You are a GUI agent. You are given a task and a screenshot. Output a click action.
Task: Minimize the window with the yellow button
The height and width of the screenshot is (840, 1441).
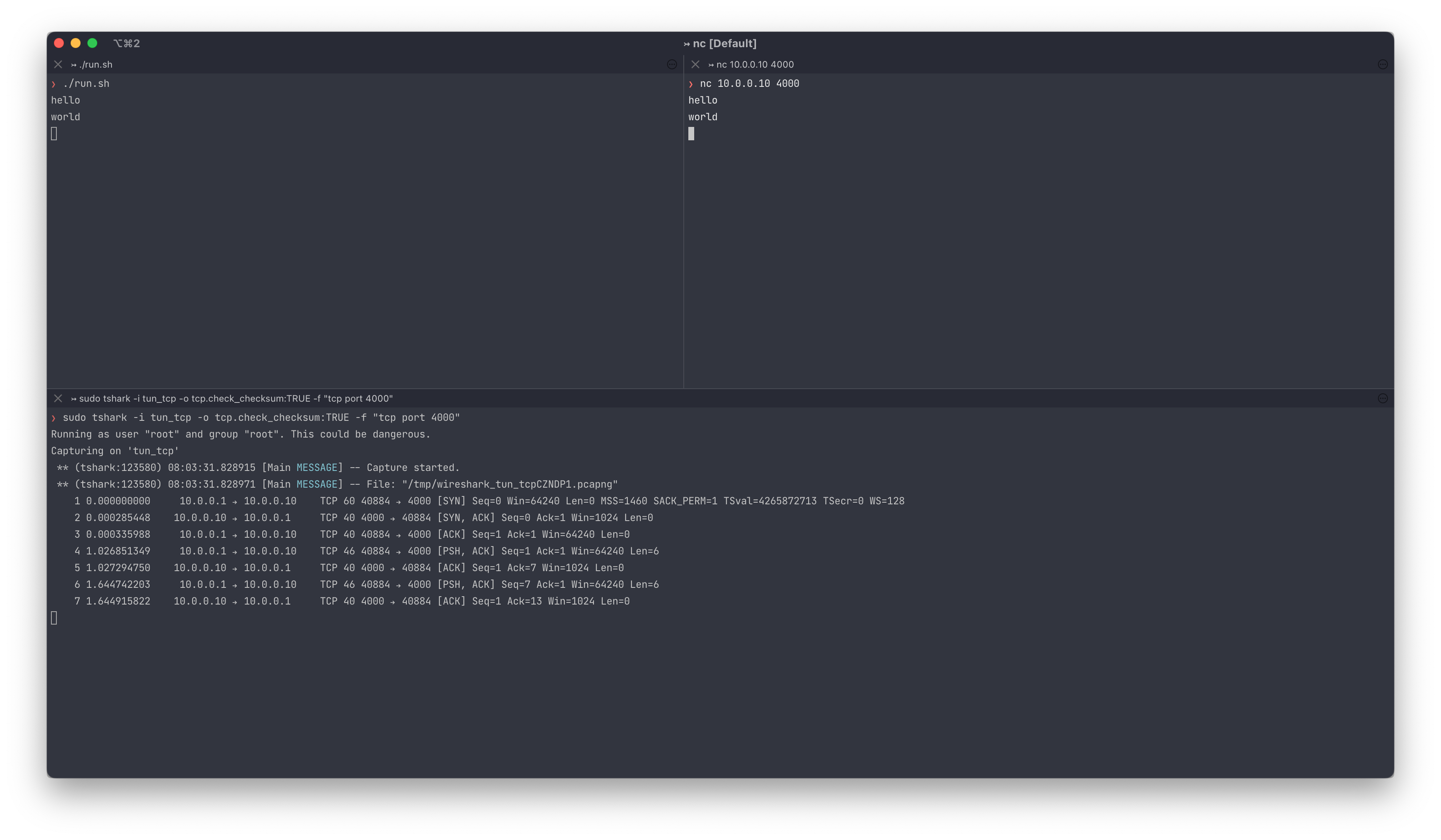coord(76,43)
